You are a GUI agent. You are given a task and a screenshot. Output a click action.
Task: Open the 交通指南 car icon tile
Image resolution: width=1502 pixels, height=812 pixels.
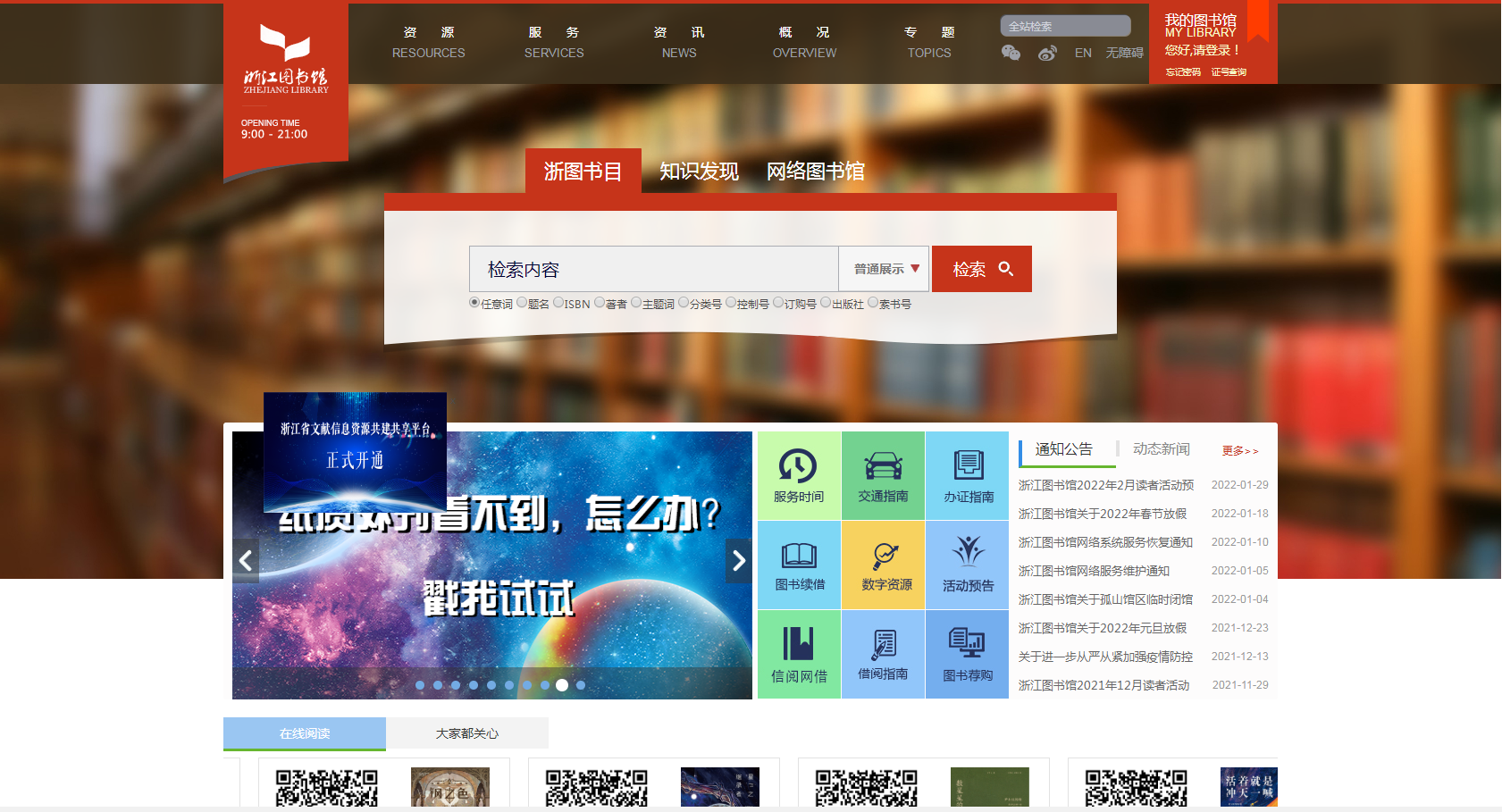883,475
